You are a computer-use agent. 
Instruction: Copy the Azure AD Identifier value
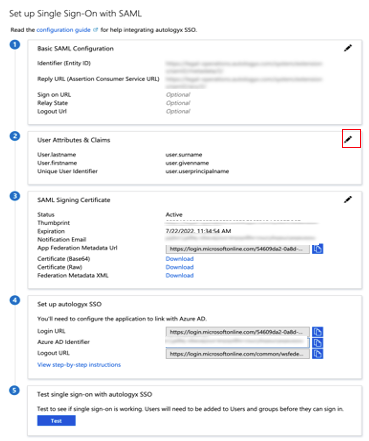click(x=318, y=343)
